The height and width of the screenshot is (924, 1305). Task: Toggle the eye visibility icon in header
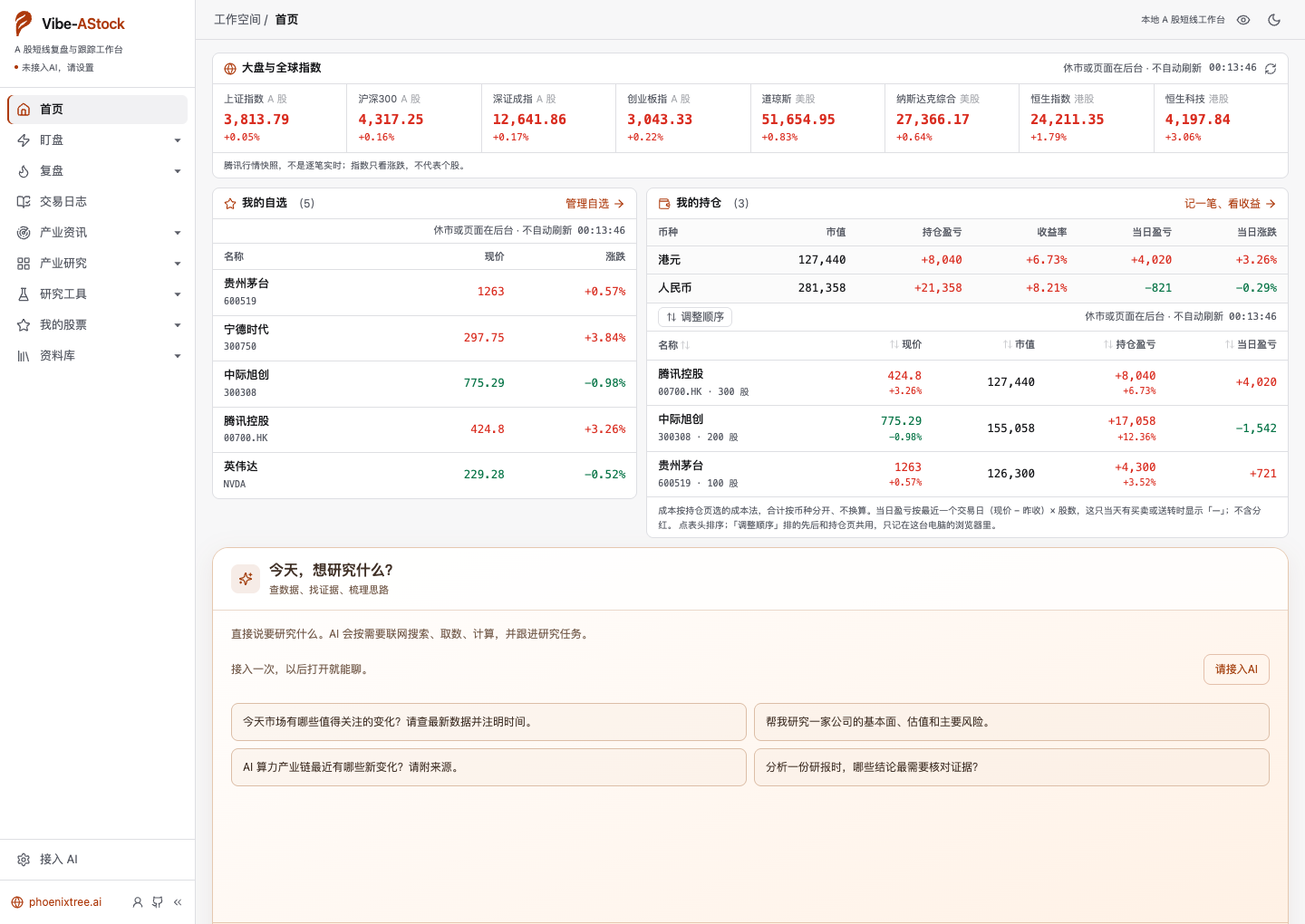1243,20
